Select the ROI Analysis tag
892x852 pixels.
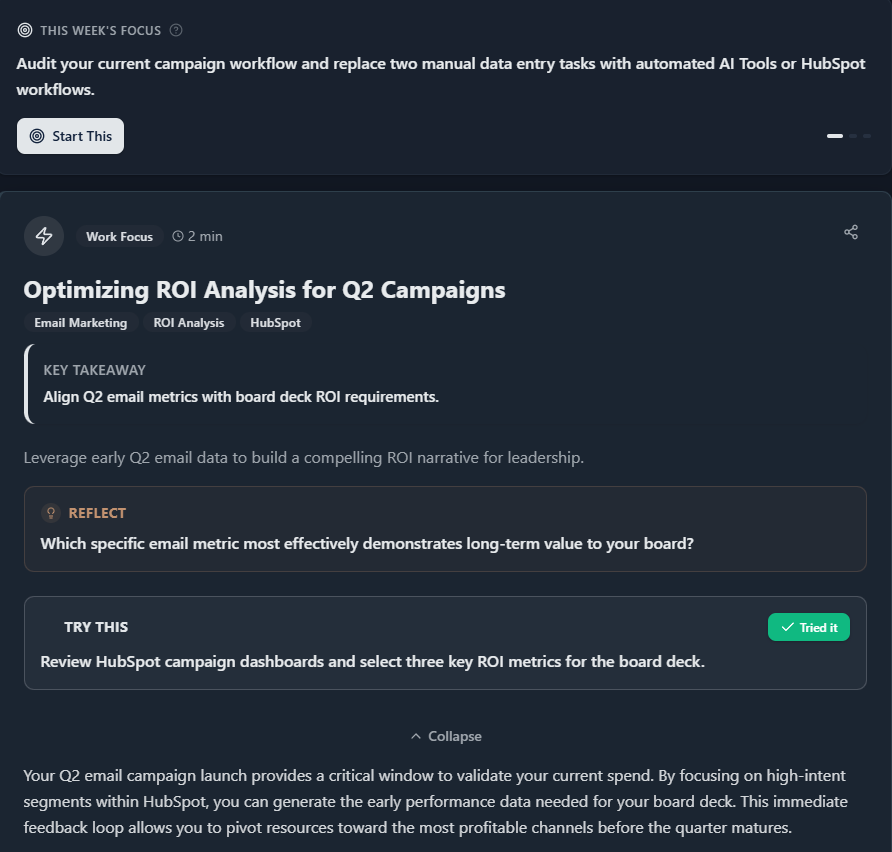pos(189,323)
